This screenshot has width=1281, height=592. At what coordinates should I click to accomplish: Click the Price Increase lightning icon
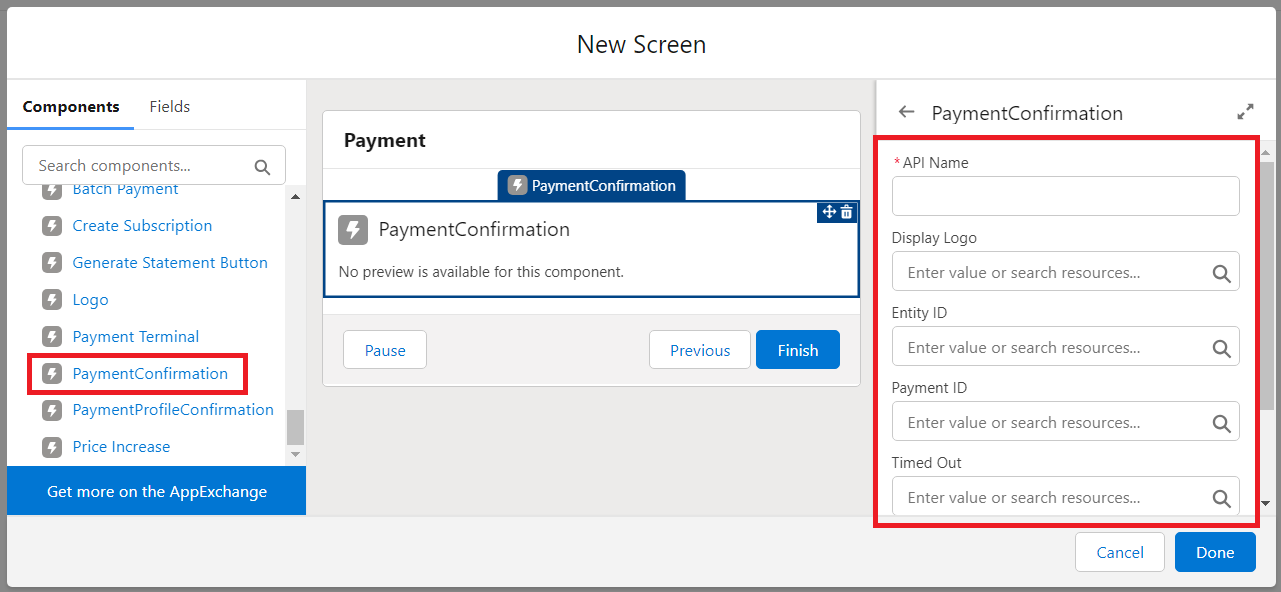[52, 447]
